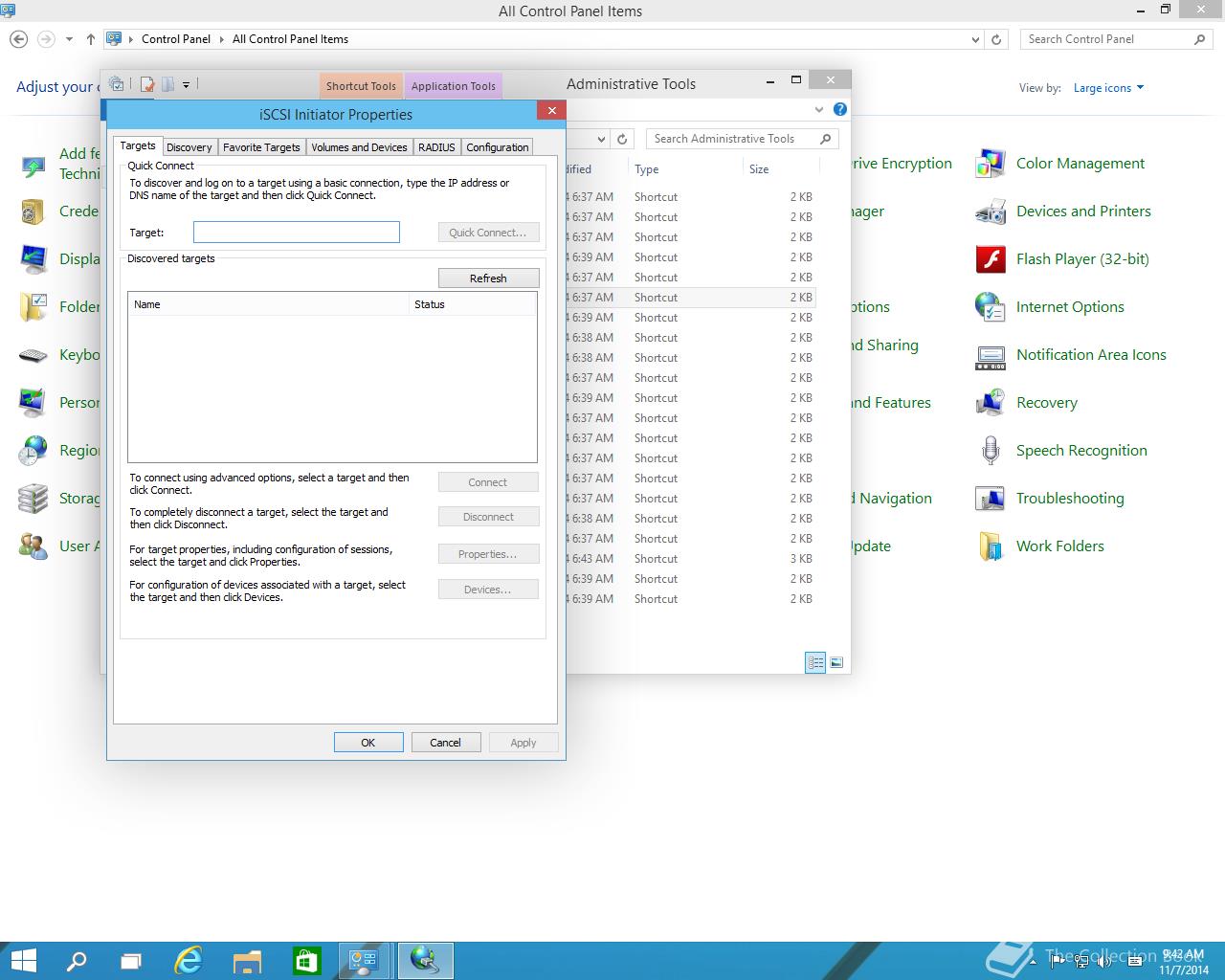Image resolution: width=1225 pixels, height=980 pixels.
Task: Launch Internet Explorer from the taskbar
Action: coord(189,961)
